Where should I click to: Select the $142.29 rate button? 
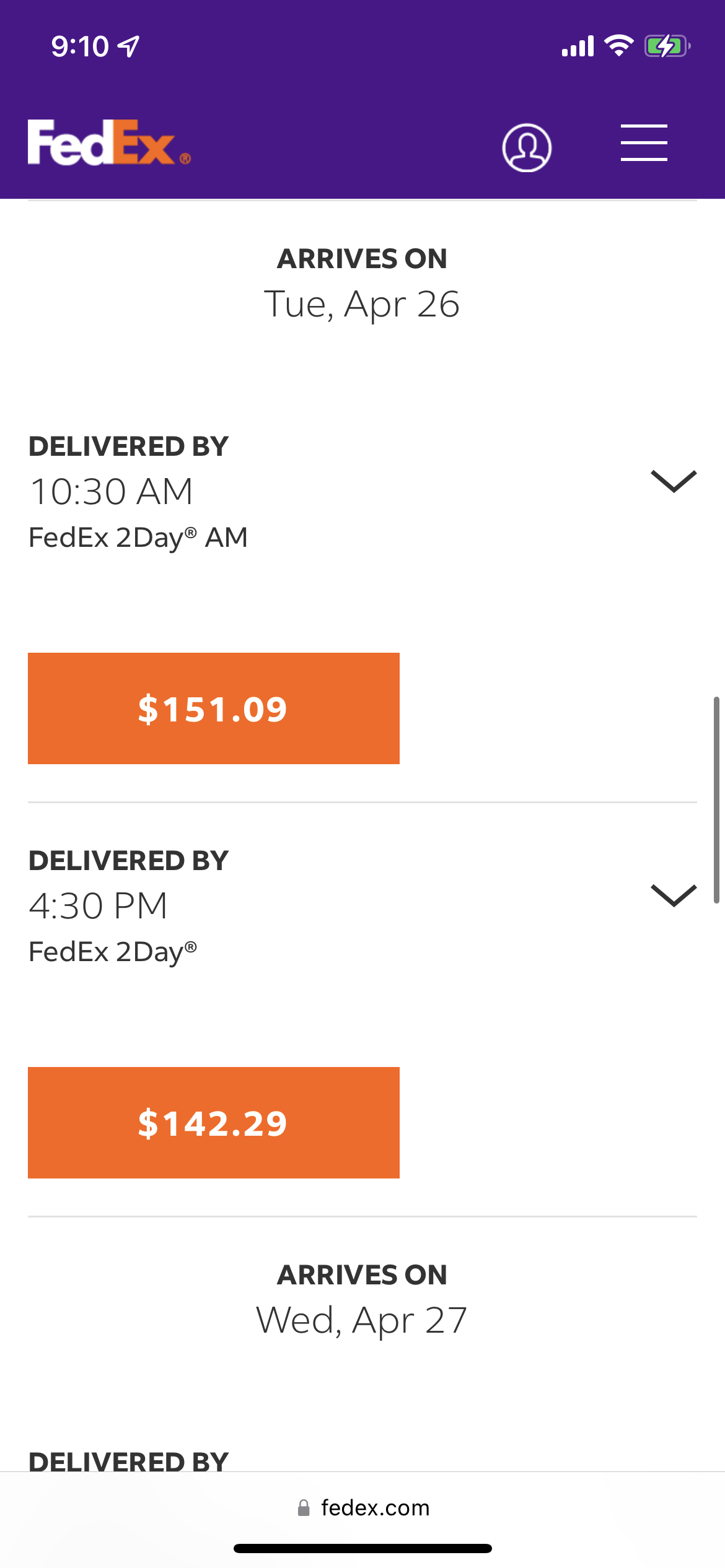pyautogui.click(x=213, y=1122)
